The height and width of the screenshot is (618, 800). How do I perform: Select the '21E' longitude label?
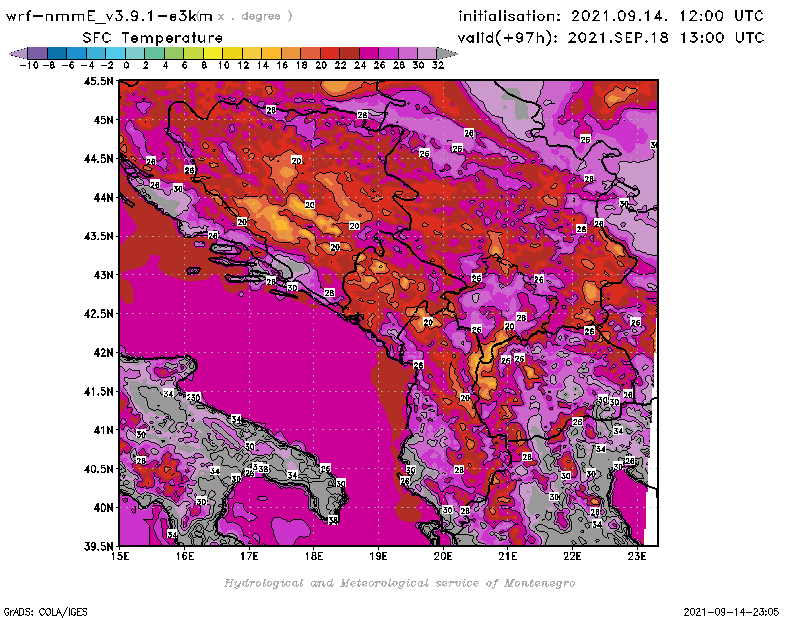(508, 556)
